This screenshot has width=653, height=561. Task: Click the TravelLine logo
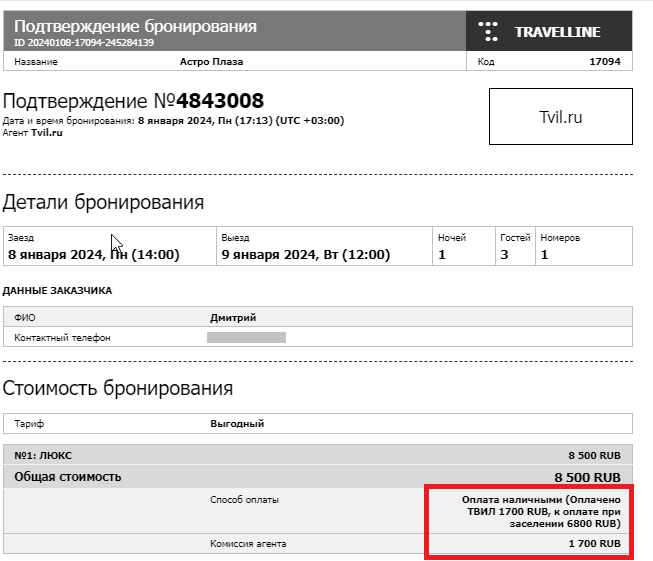click(x=540, y=32)
